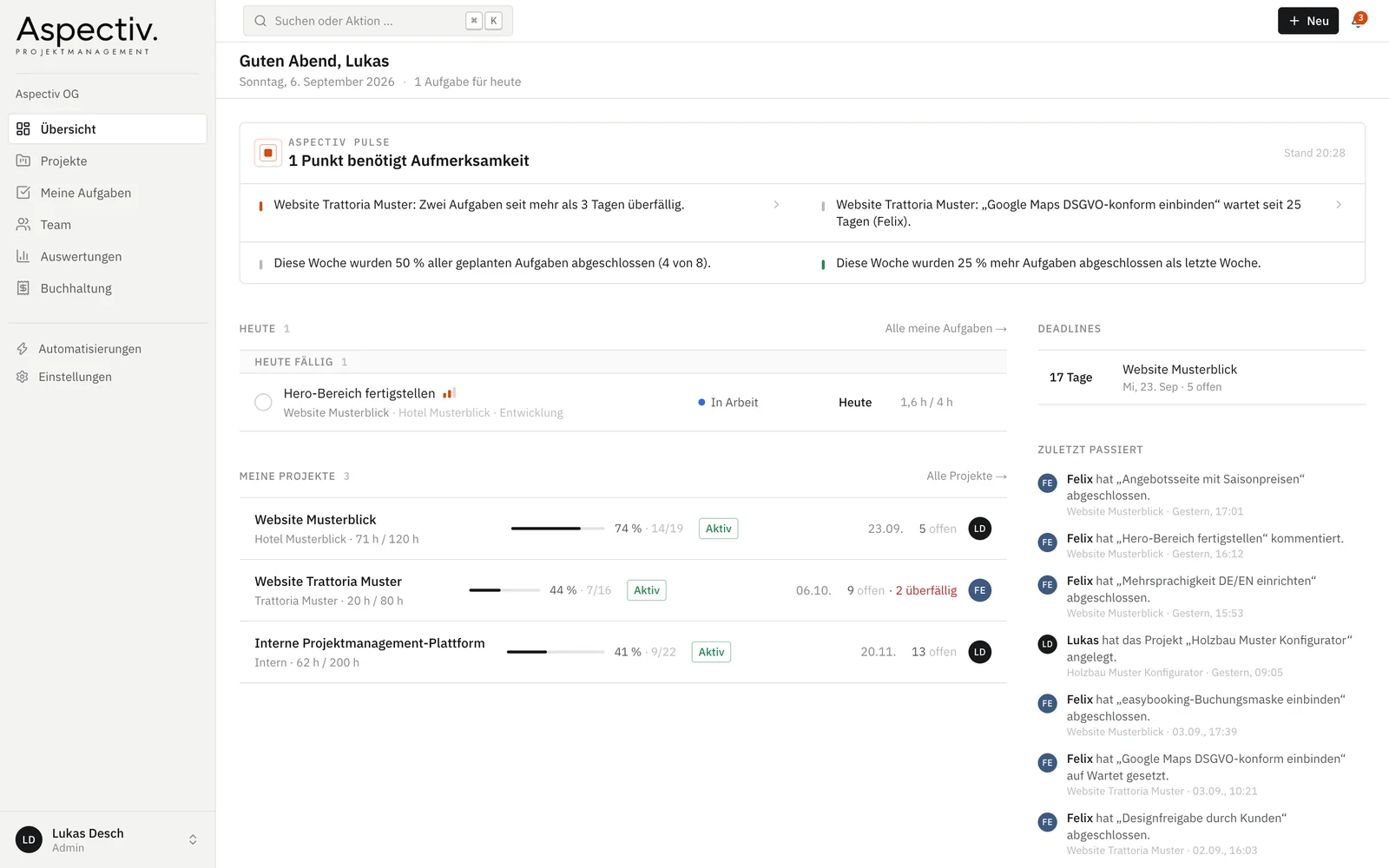1389x868 pixels.
Task: Mark Hero-Bereich fertigstellen task as done
Action: [x=263, y=402]
